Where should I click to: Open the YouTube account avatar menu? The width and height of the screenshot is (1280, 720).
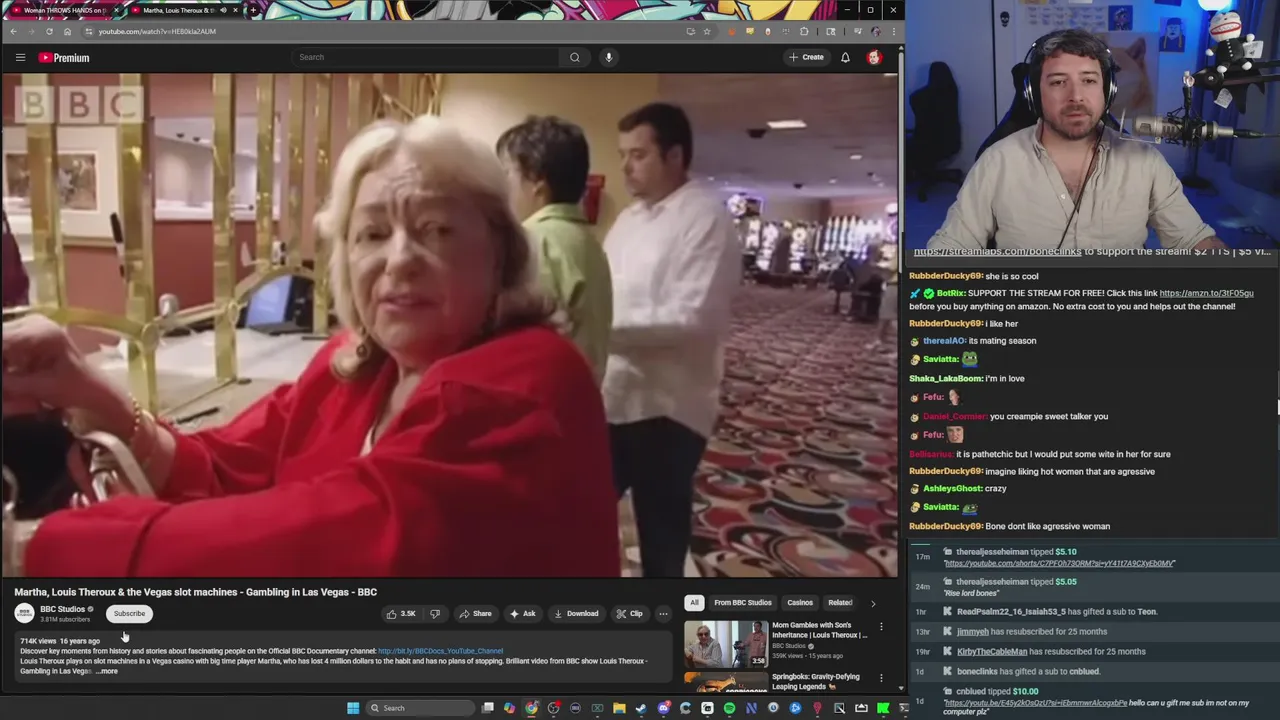coord(874,57)
